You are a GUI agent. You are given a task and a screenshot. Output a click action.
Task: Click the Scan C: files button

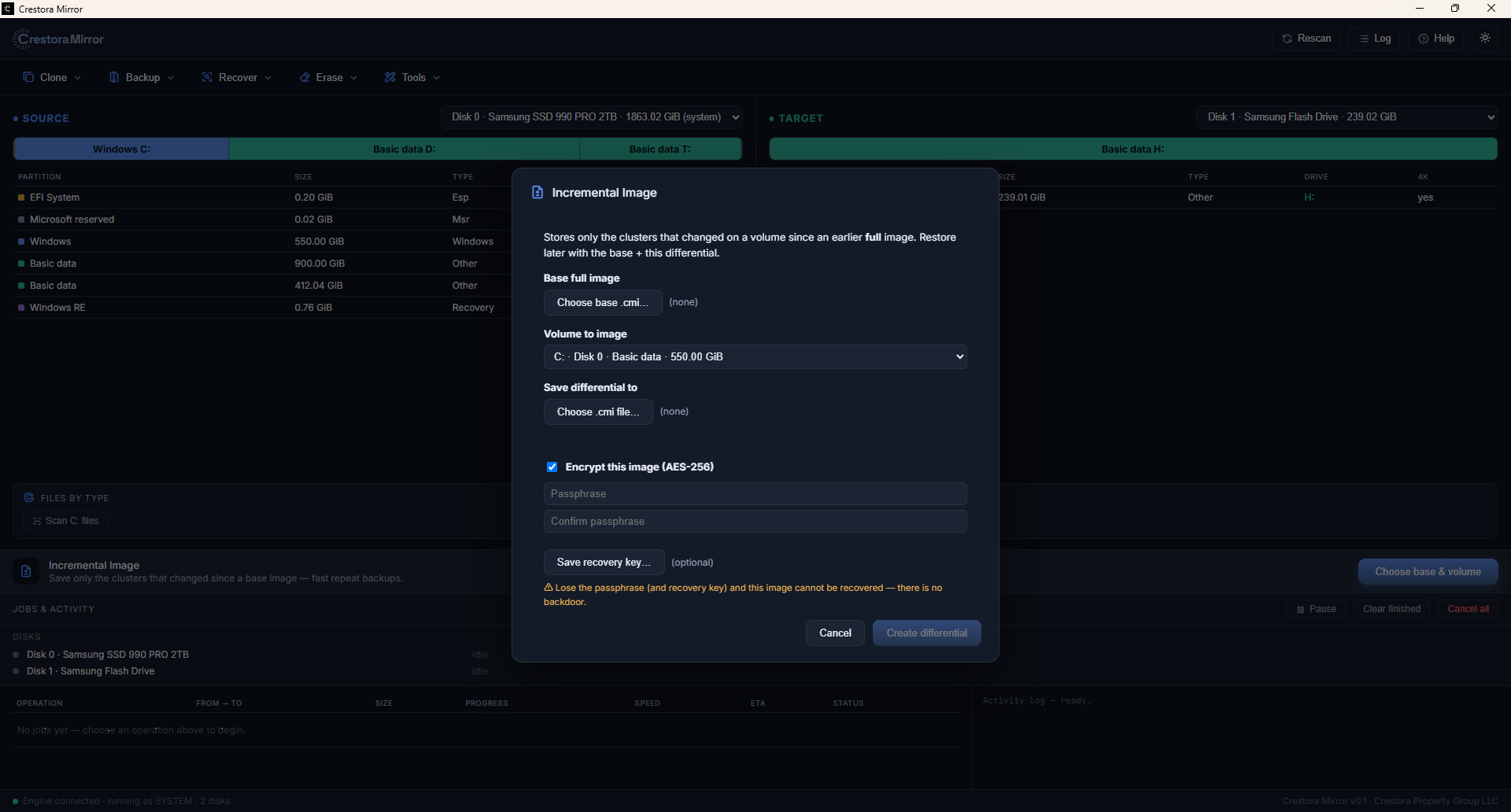tap(65, 521)
